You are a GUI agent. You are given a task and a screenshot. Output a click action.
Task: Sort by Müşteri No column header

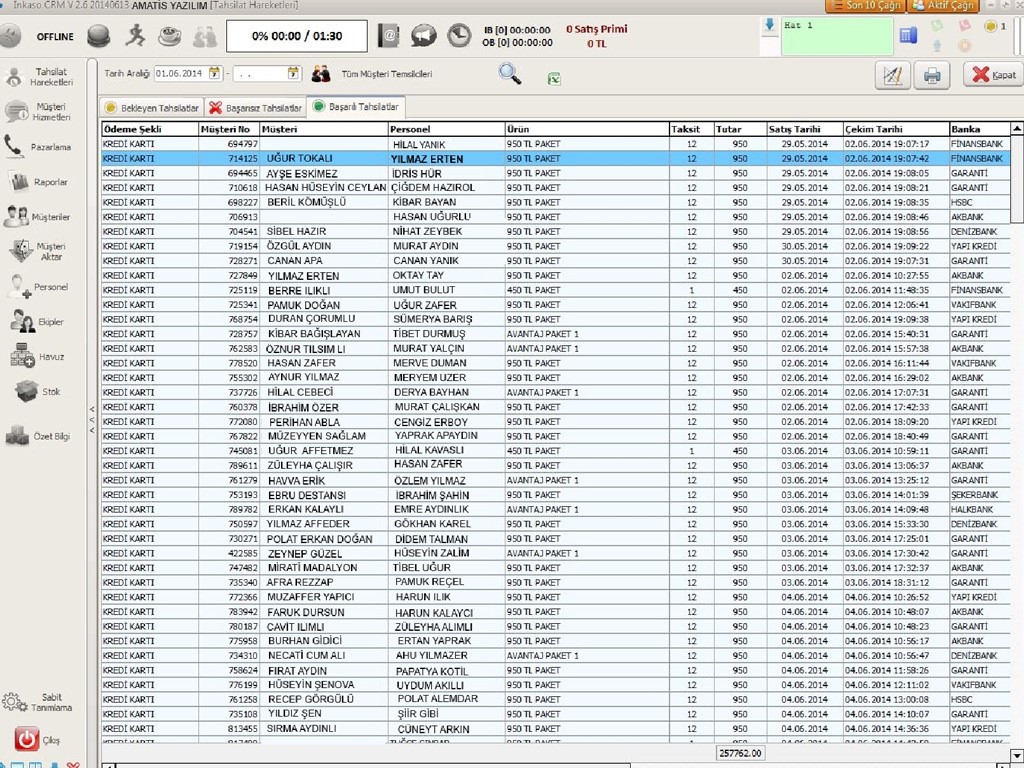coord(229,129)
